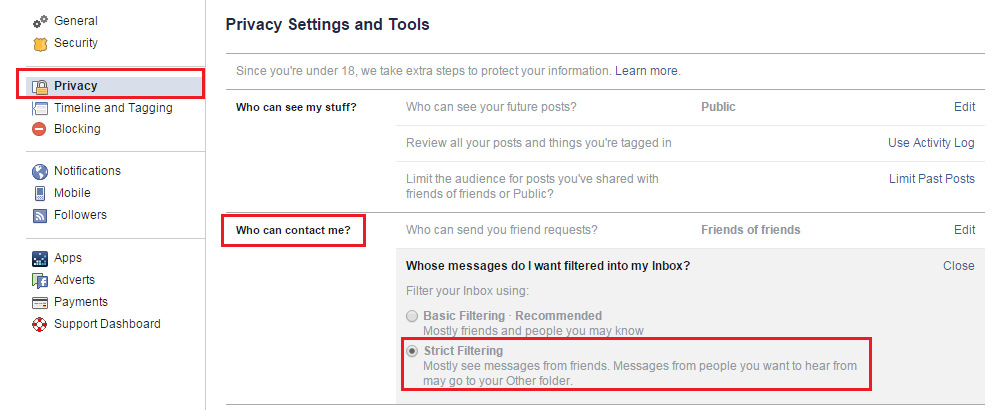Edit who can see your future posts
The width and height of the screenshot is (1003, 410).
(x=964, y=107)
